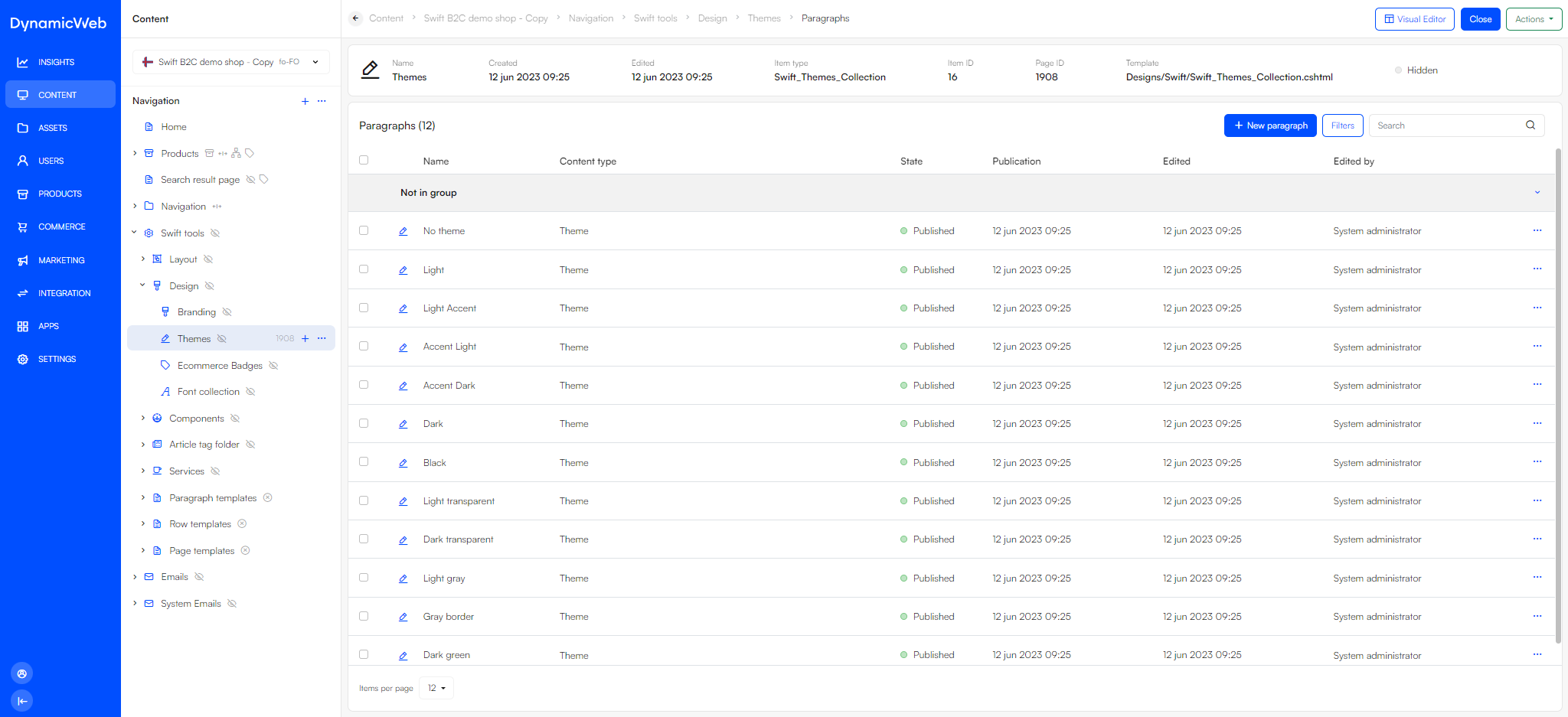Open the Products main menu

click(x=60, y=194)
